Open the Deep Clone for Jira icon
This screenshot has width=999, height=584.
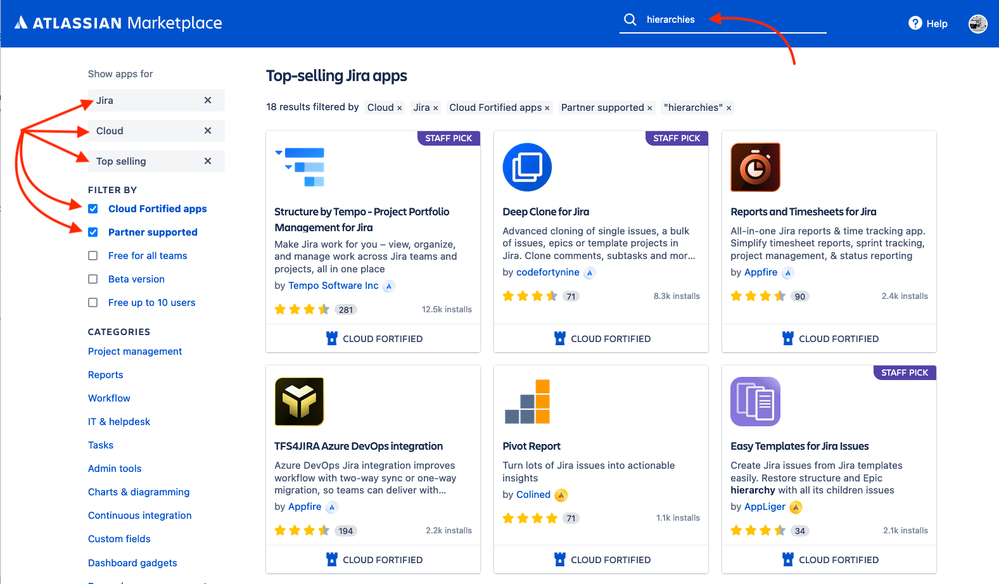(x=527, y=167)
